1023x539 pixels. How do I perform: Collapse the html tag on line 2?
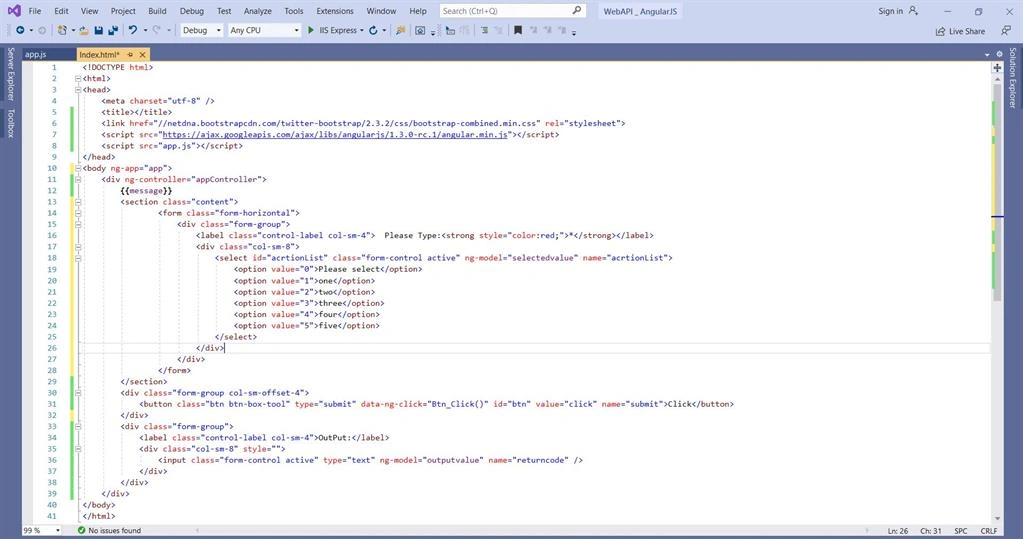78,78
